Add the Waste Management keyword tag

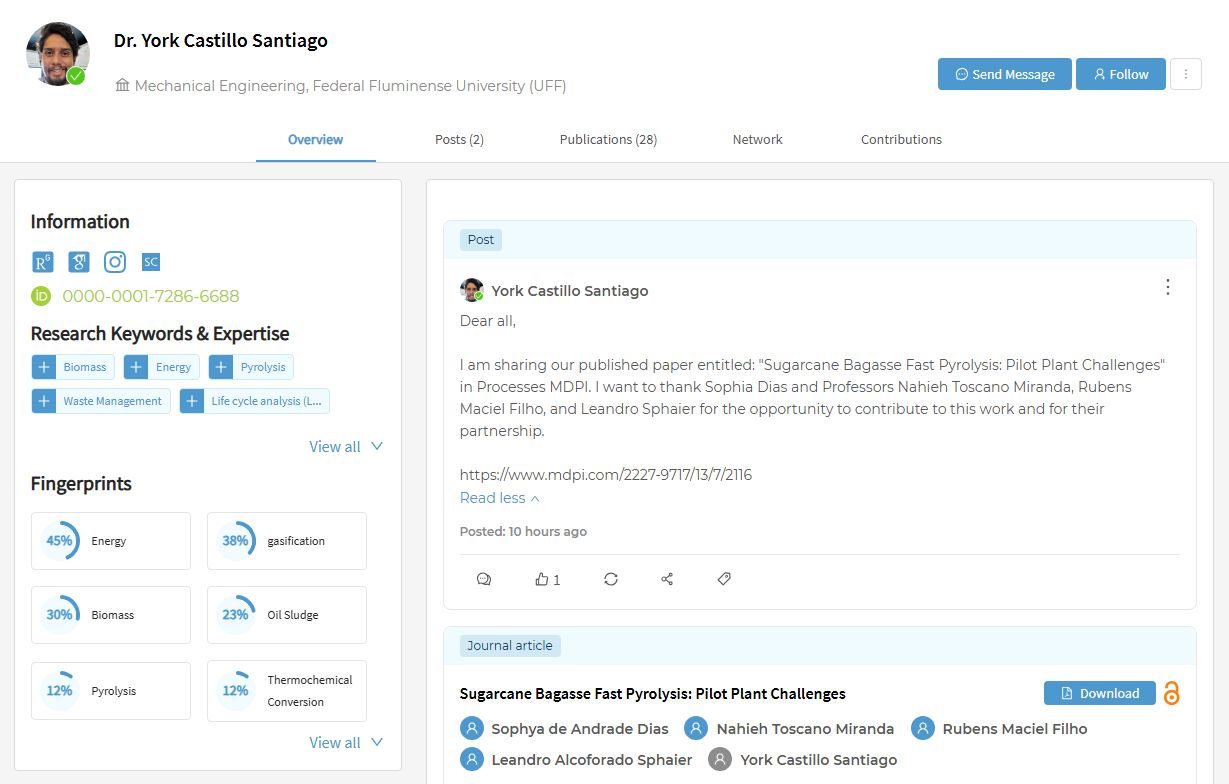click(x=44, y=401)
